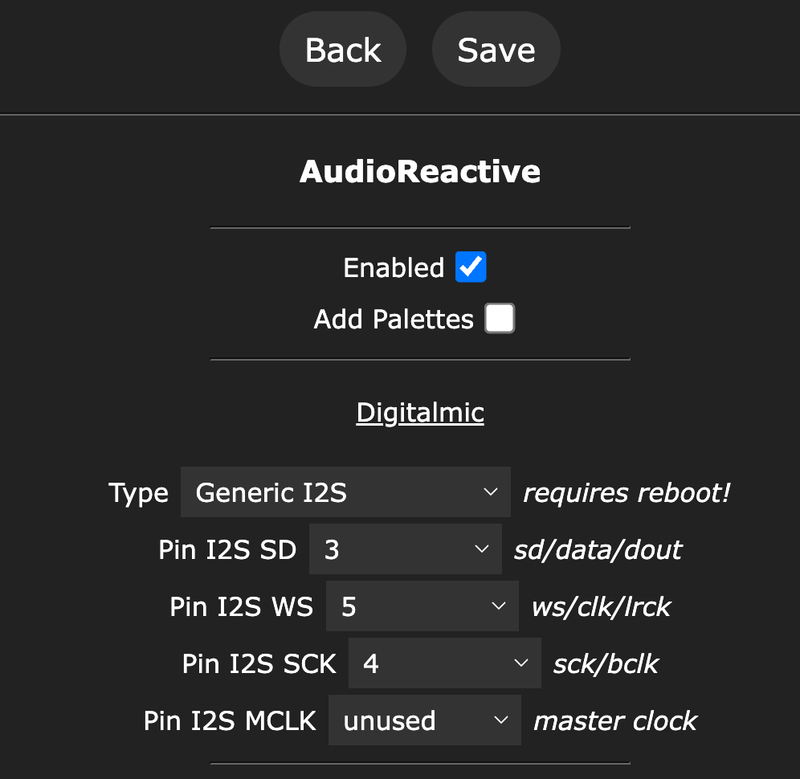Image resolution: width=800 pixels, height=779 pixels.
Task: Click the "master clock" hint text
Action: tap(615, 721)
